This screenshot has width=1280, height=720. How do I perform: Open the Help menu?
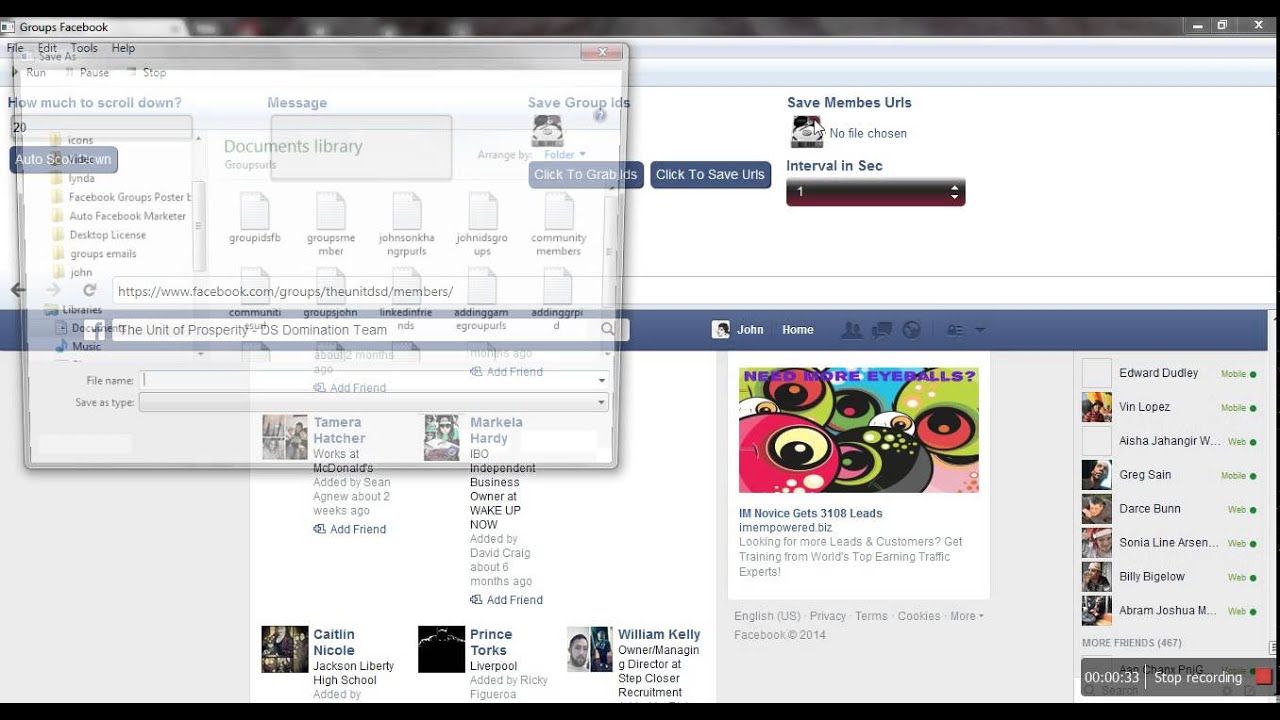coord(123,47)
